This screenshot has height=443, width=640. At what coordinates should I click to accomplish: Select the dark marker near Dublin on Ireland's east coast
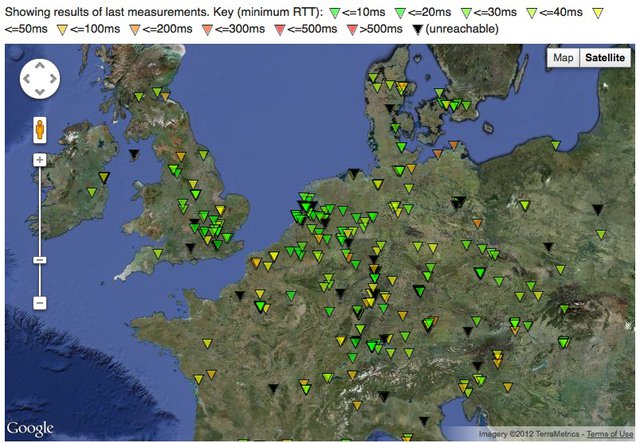point(104,177)
